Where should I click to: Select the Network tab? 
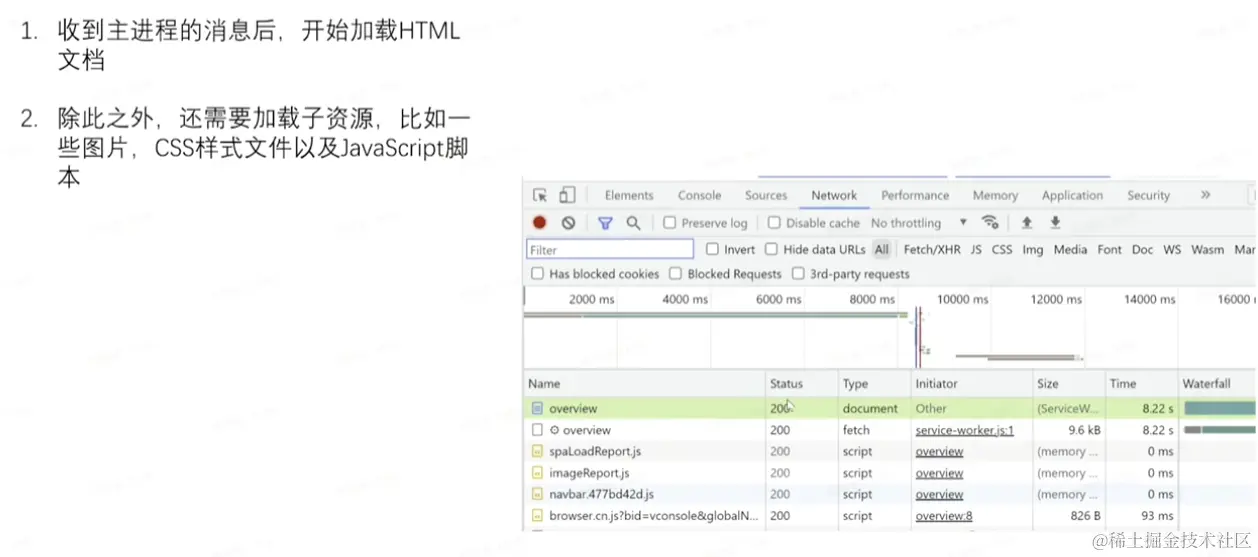[834, 195]
